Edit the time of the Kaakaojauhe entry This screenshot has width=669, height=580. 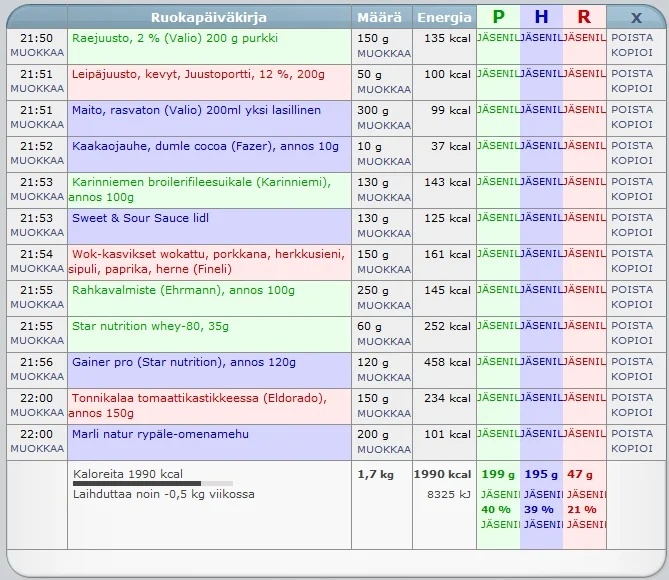click(x=37, y=161)
